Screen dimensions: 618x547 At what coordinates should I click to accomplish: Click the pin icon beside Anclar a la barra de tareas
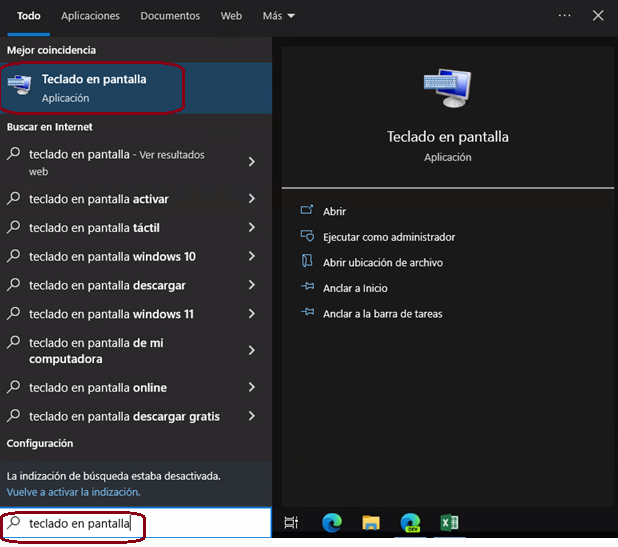[307, 312]
